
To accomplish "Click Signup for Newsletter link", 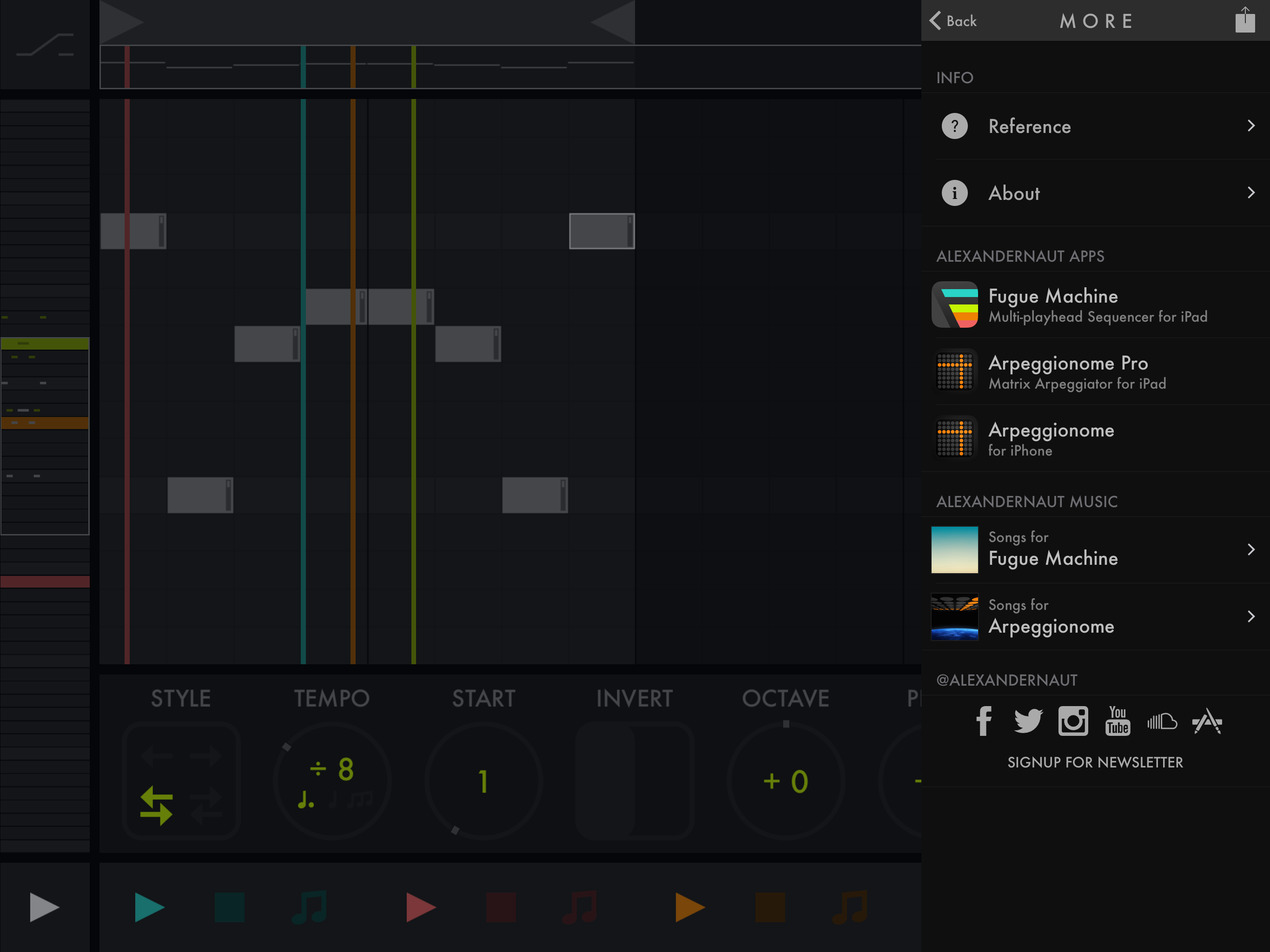I will [x=1095, y=762].
